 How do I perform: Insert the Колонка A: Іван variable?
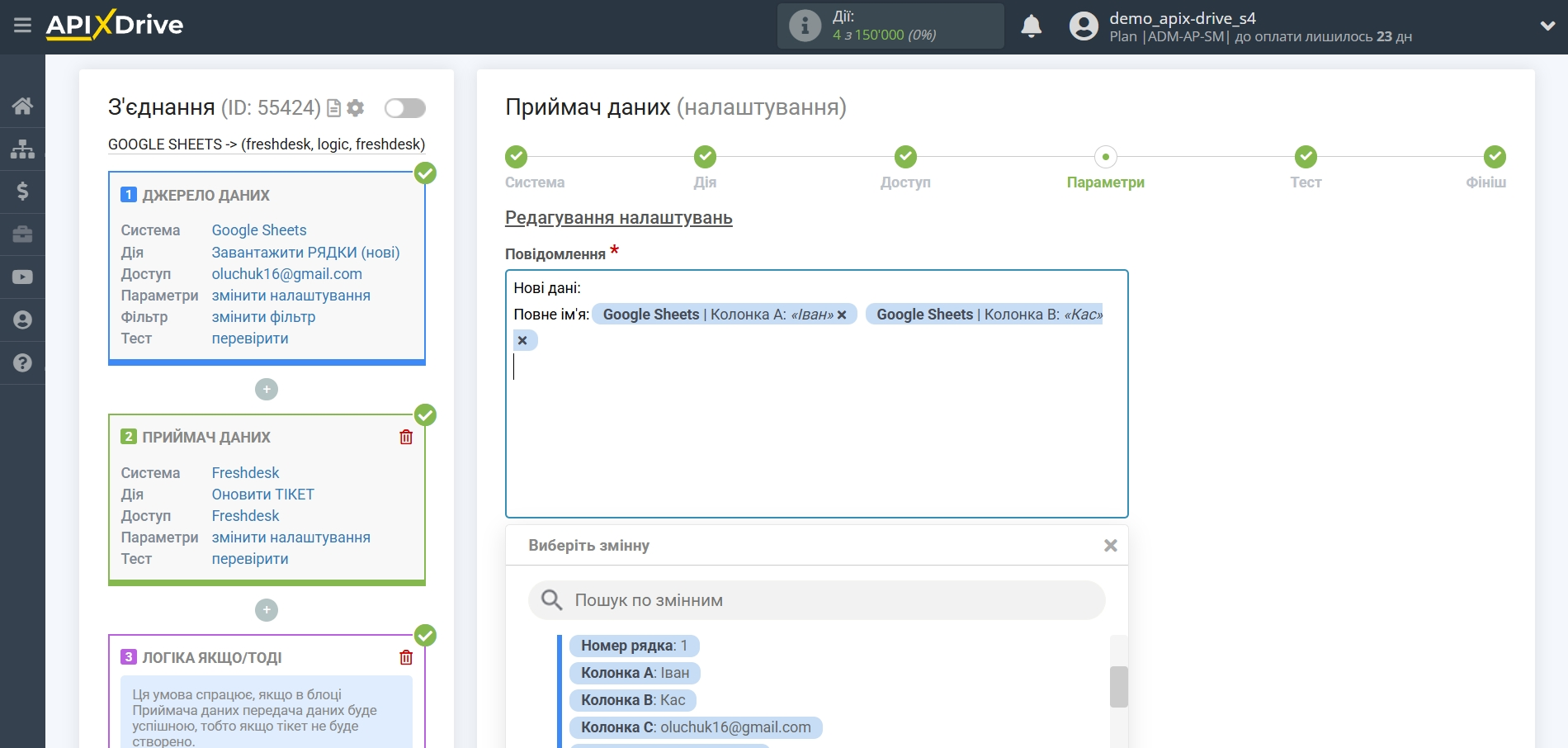pos(635,673)
